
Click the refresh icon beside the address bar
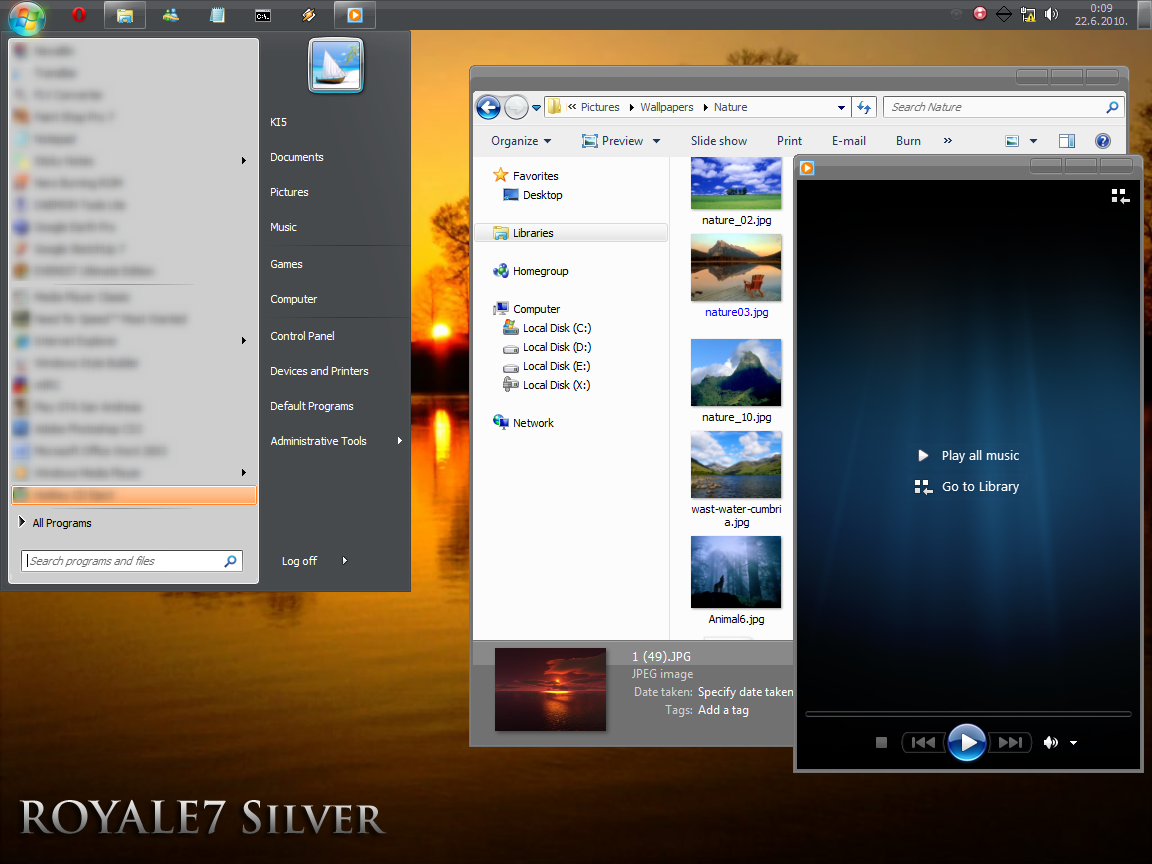pyautogui.click(x=862, y=107)
